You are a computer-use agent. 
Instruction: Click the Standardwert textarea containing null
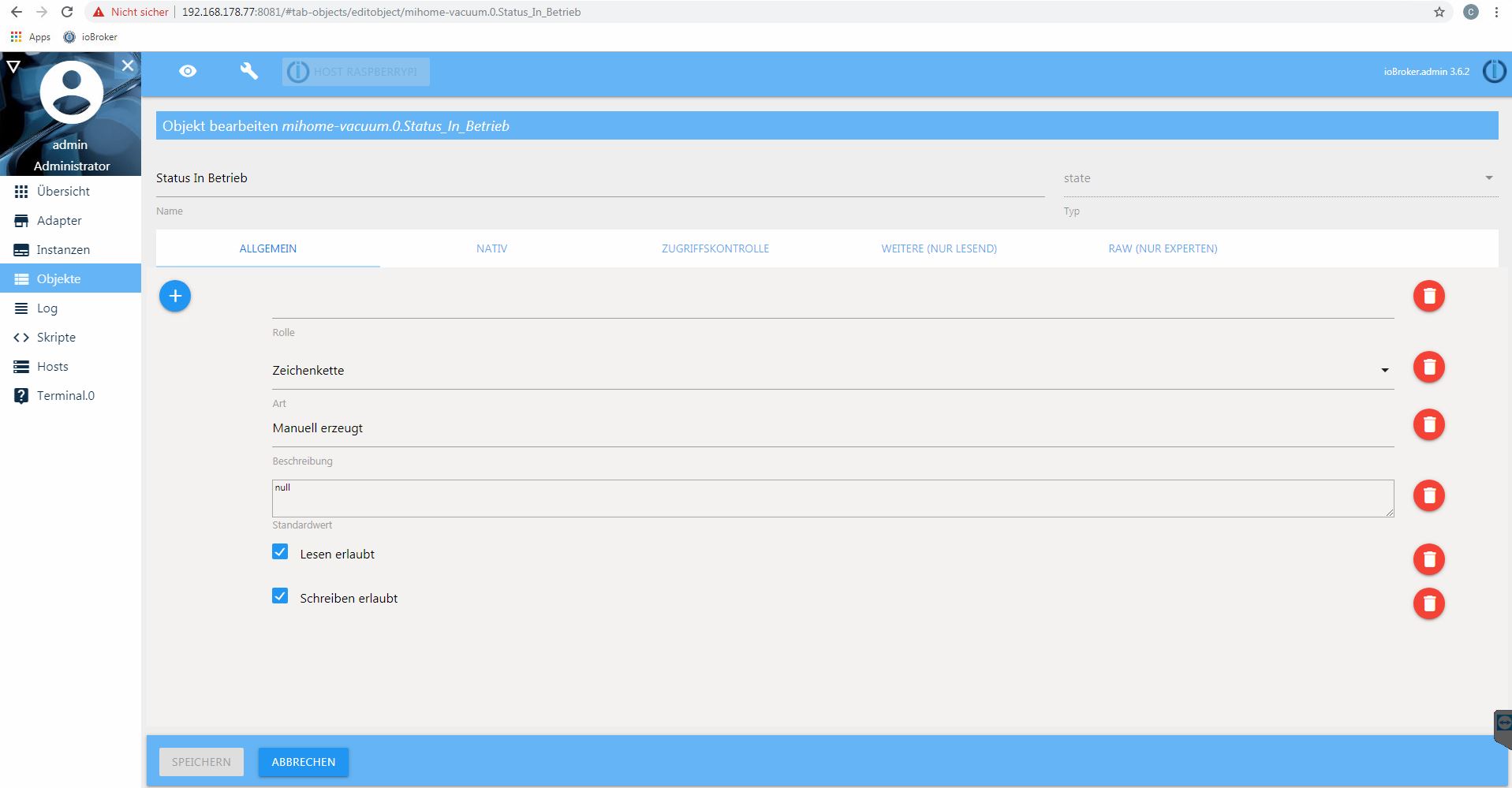(x=833, y=499)
